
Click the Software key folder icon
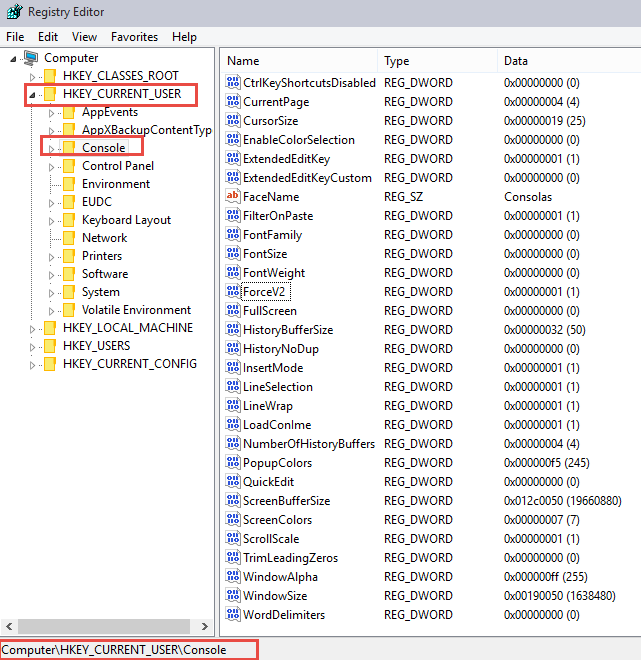tap(69, 274)
